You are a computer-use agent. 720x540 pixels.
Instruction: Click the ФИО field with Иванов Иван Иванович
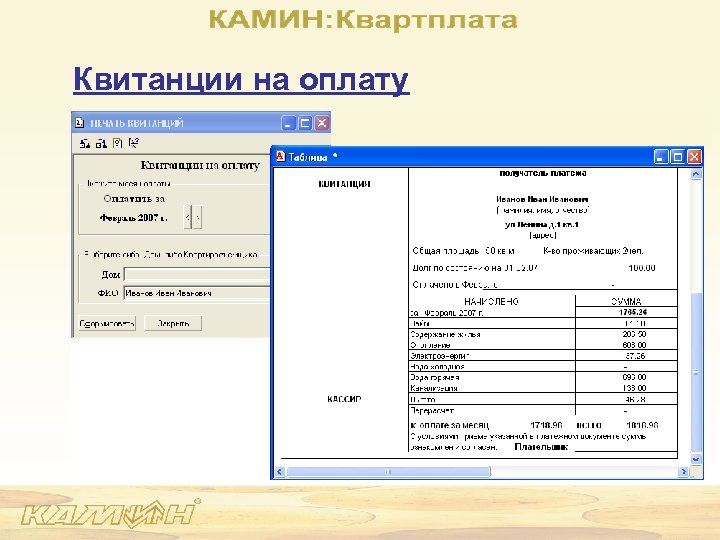coord(197,293)
